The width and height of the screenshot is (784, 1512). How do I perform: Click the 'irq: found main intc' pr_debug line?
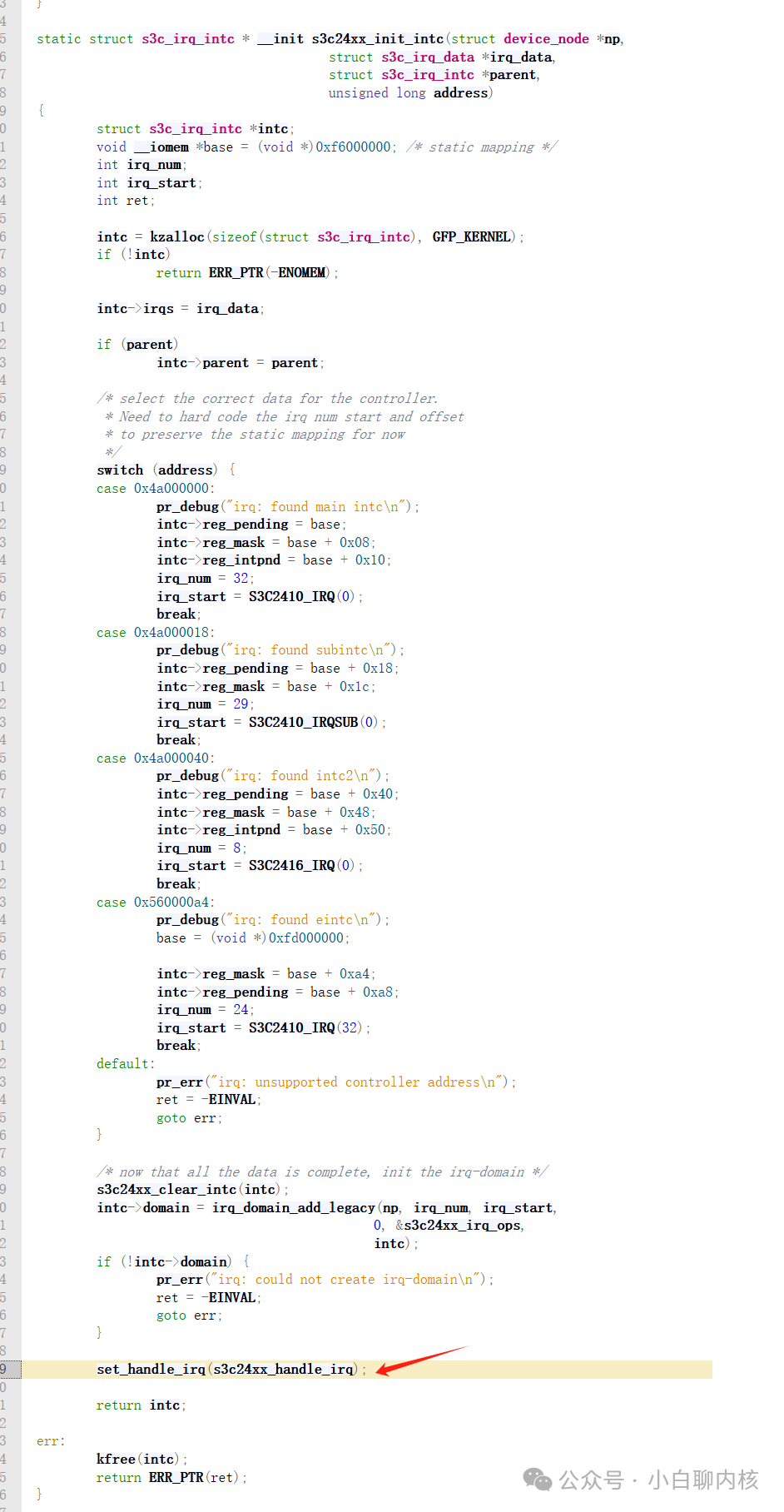click(x=288, y=507)
